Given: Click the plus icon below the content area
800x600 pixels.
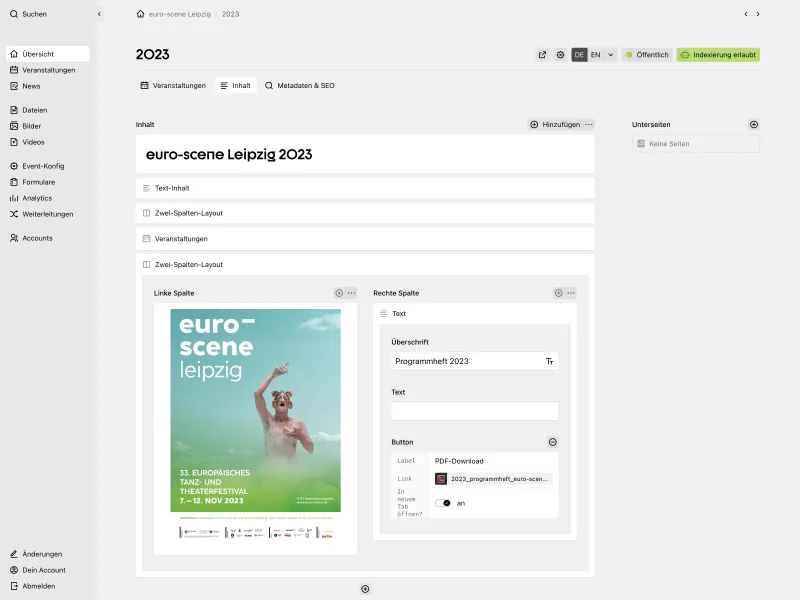Looking at the screenshot, I should [x=364, y=588].
